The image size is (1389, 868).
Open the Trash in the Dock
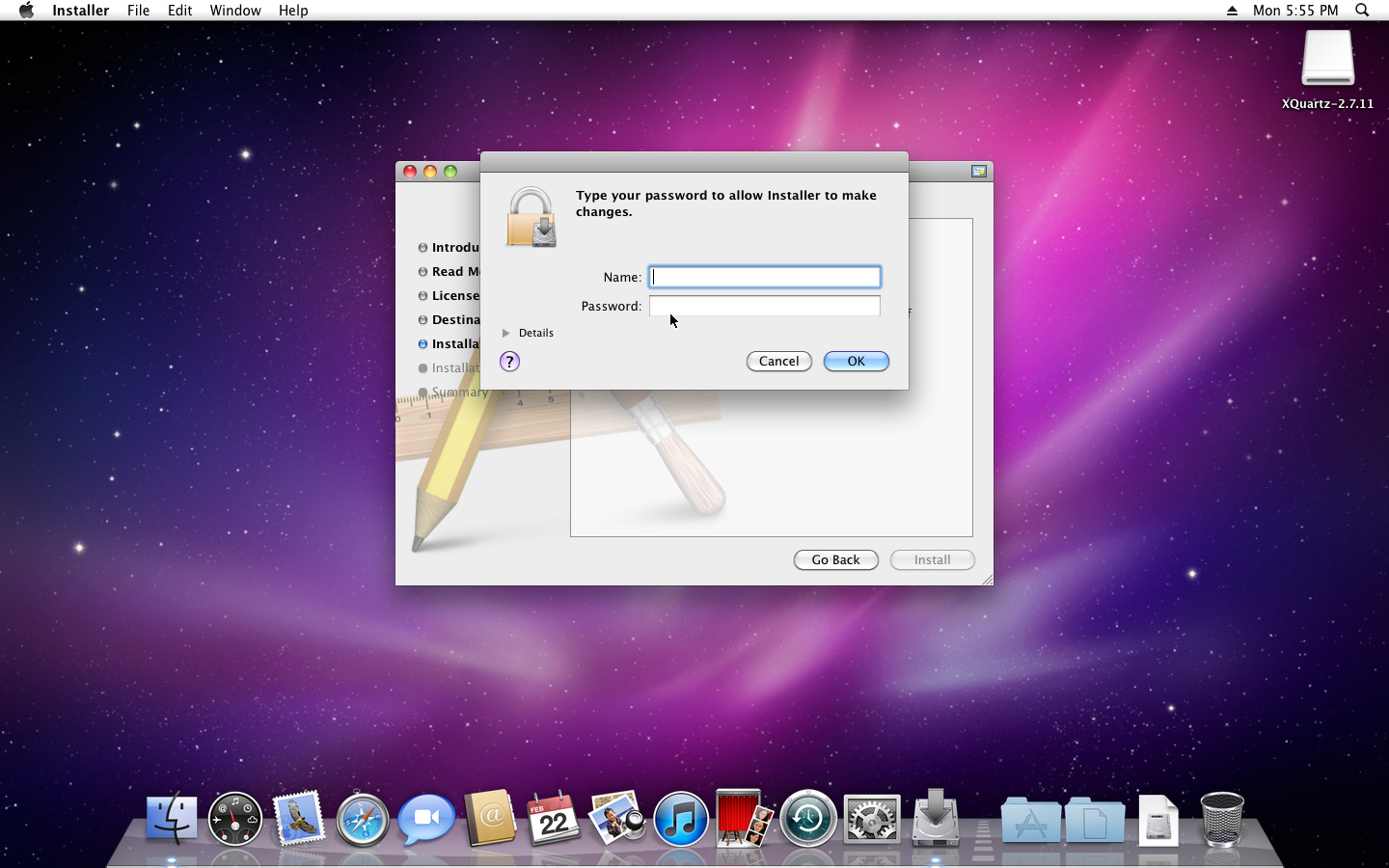click(x=1221, y=820)
